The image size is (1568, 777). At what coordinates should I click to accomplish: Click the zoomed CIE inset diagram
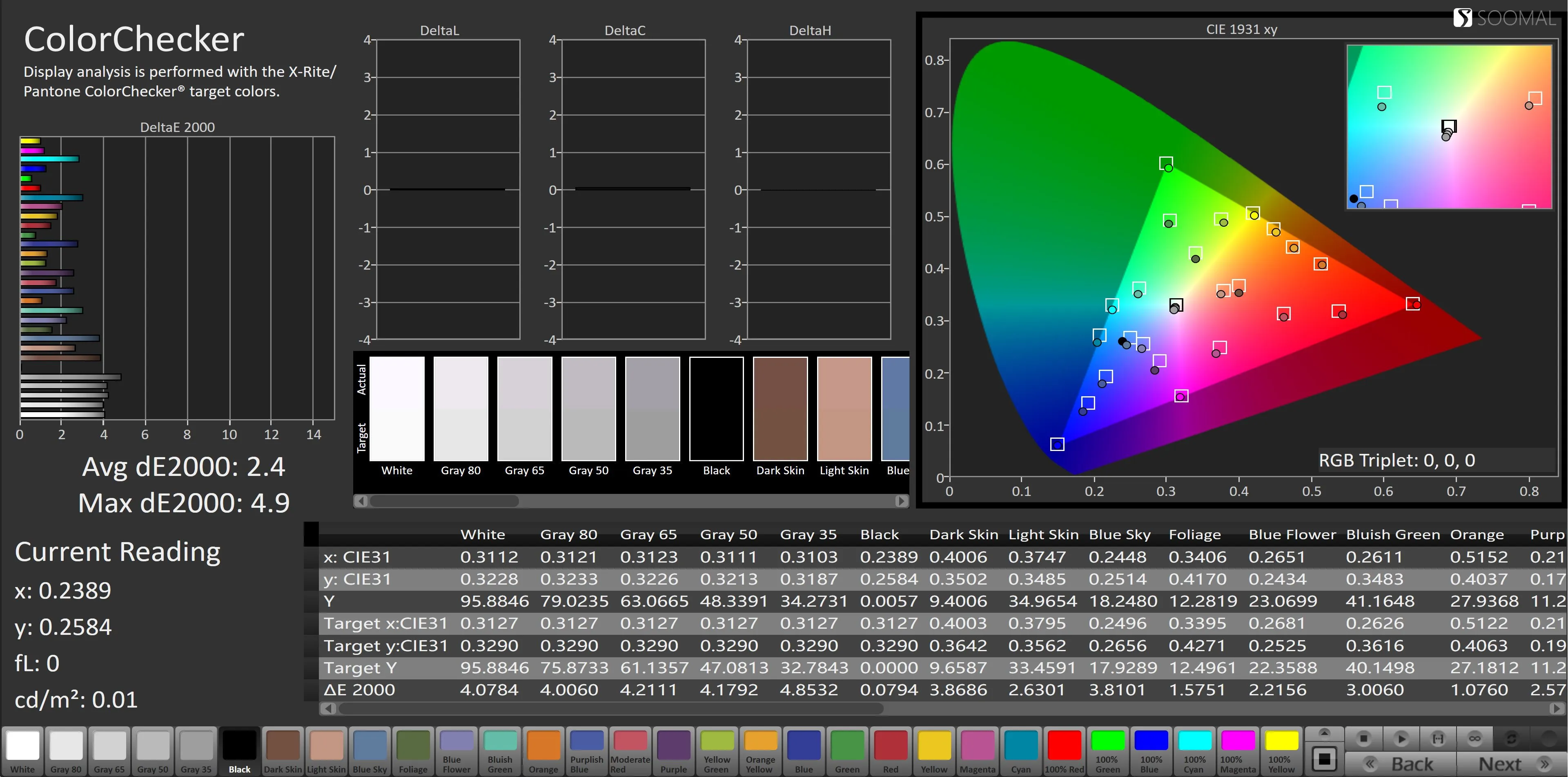[x=1449, y=127]
